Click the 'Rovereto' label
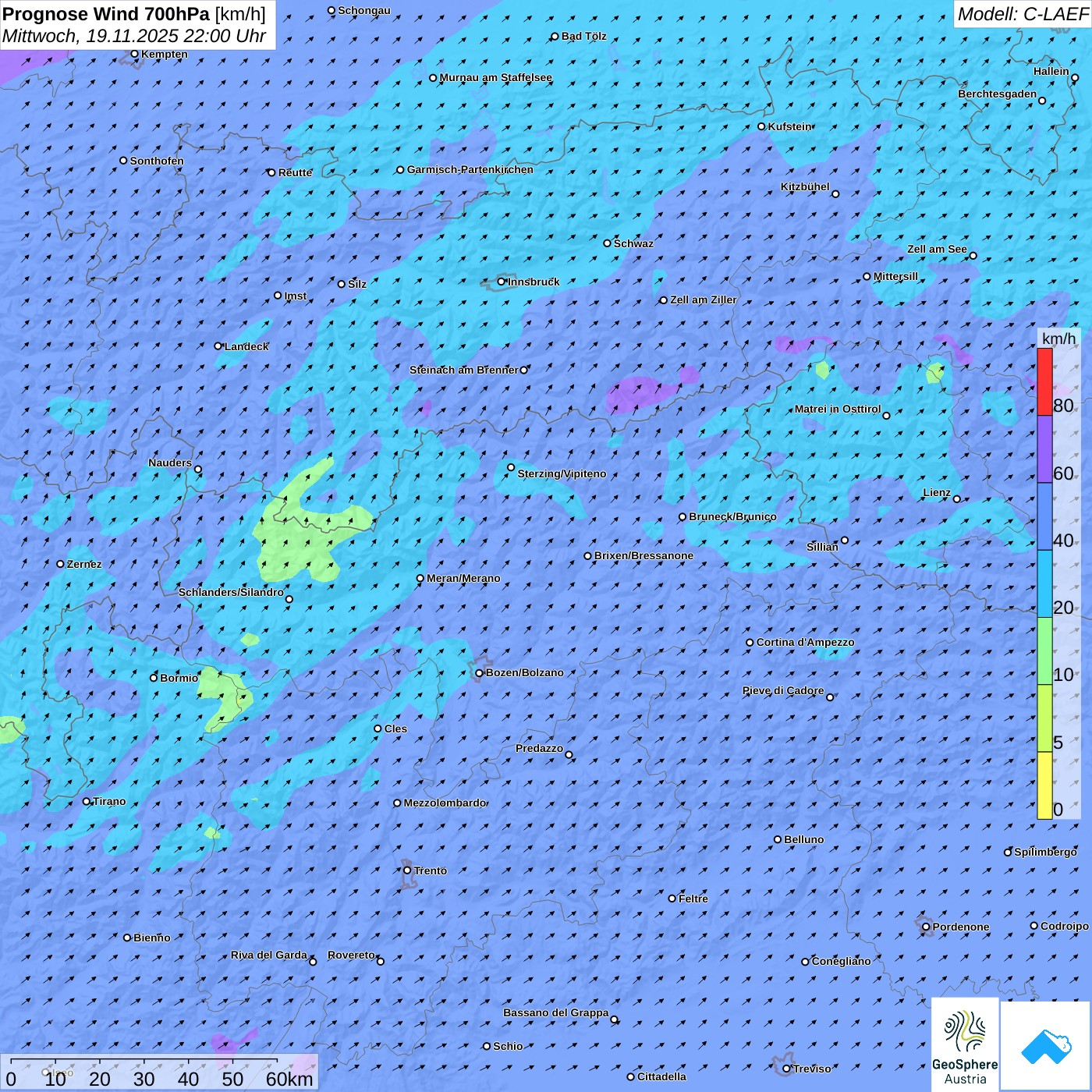1092x1092 pixels. coord(351,955)
